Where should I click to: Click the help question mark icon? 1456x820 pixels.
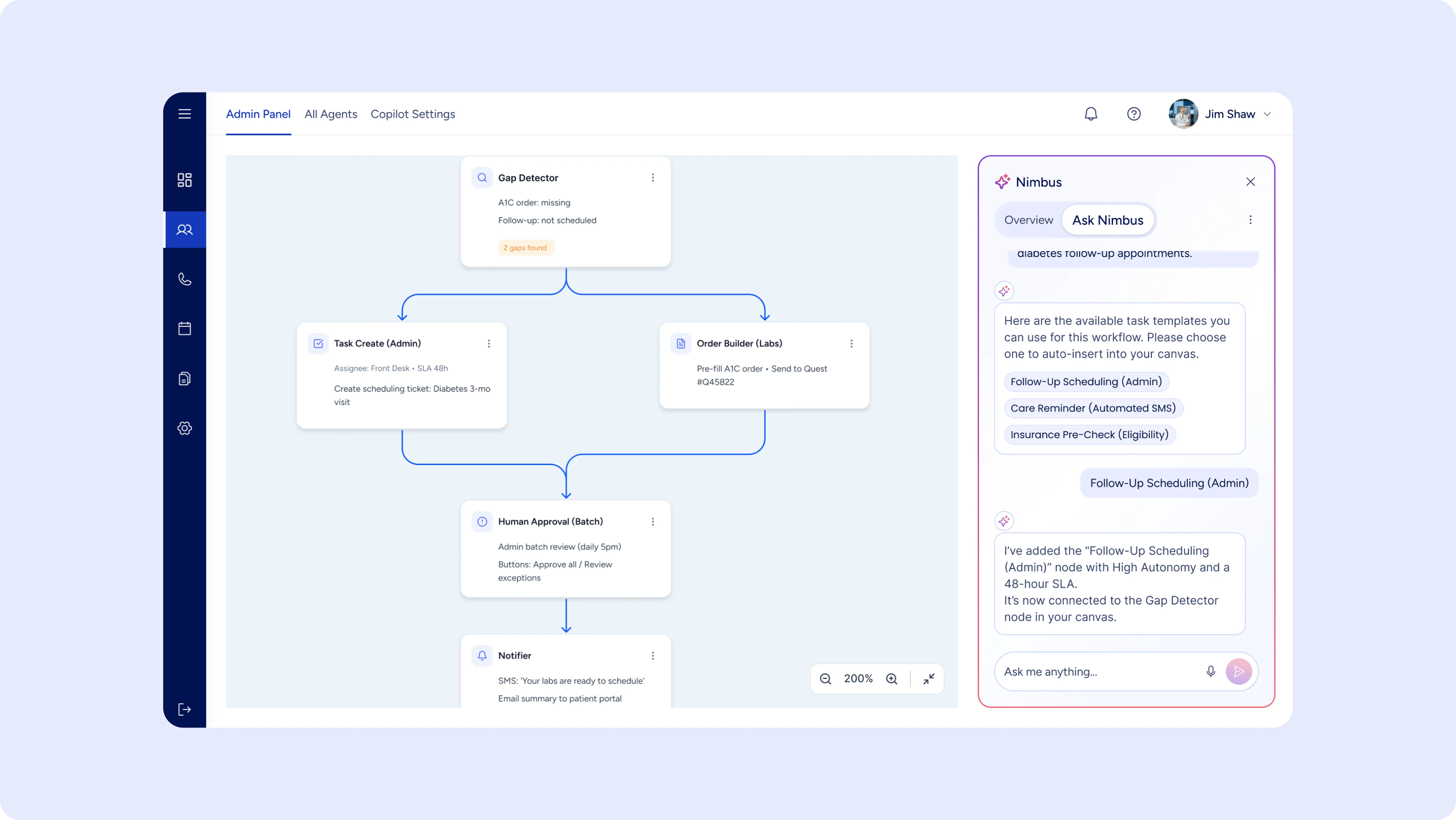[x=1133, y=114]
